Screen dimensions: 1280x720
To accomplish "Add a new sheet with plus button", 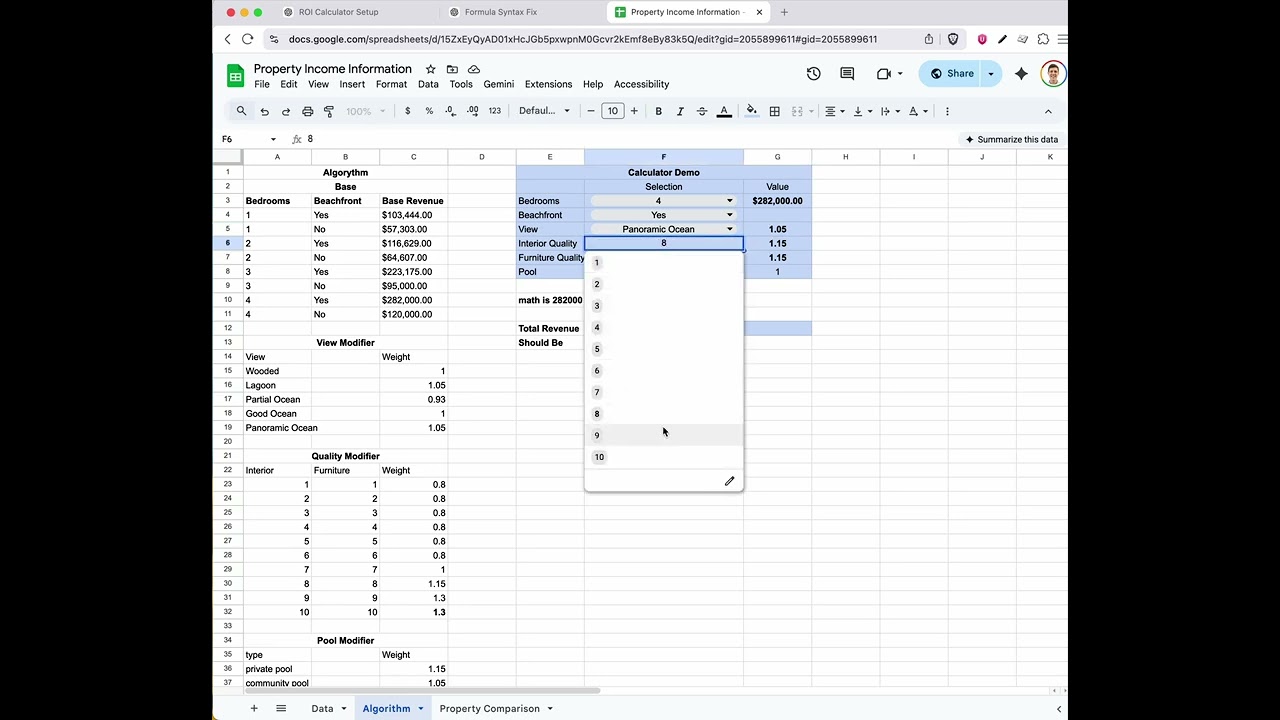I will point(254,709).
